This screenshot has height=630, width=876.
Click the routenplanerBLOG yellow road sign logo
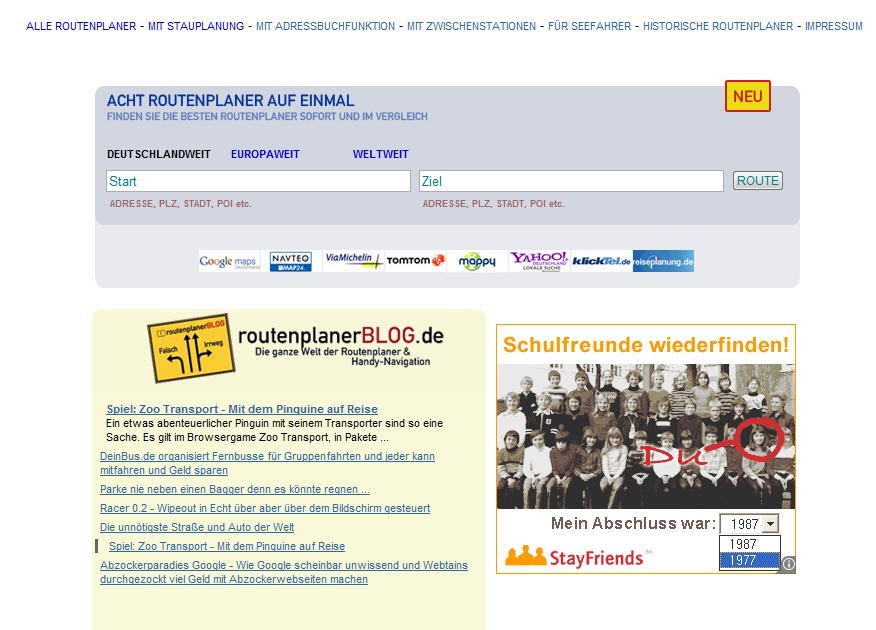click(191, 347)
